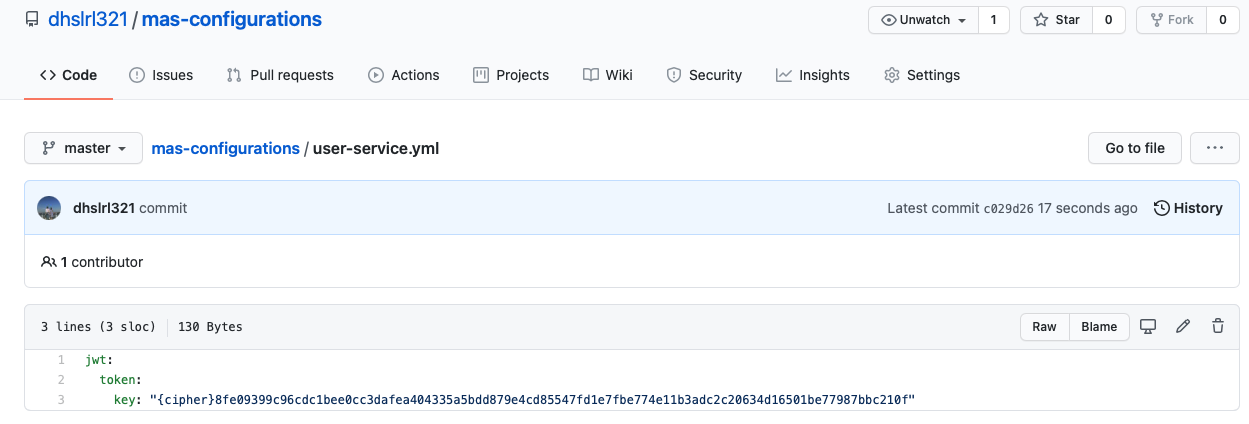
Task: Fork the repository
Action: coord(1172,20)
